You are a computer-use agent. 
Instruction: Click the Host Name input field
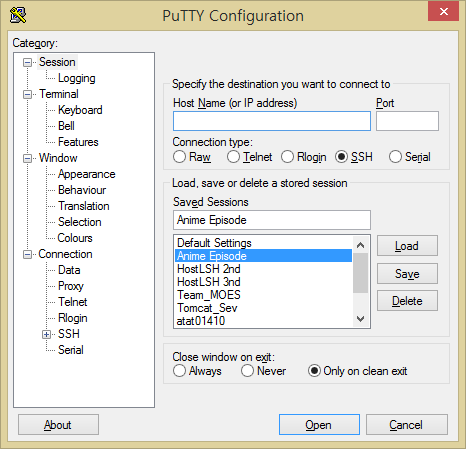coord(272,121)
